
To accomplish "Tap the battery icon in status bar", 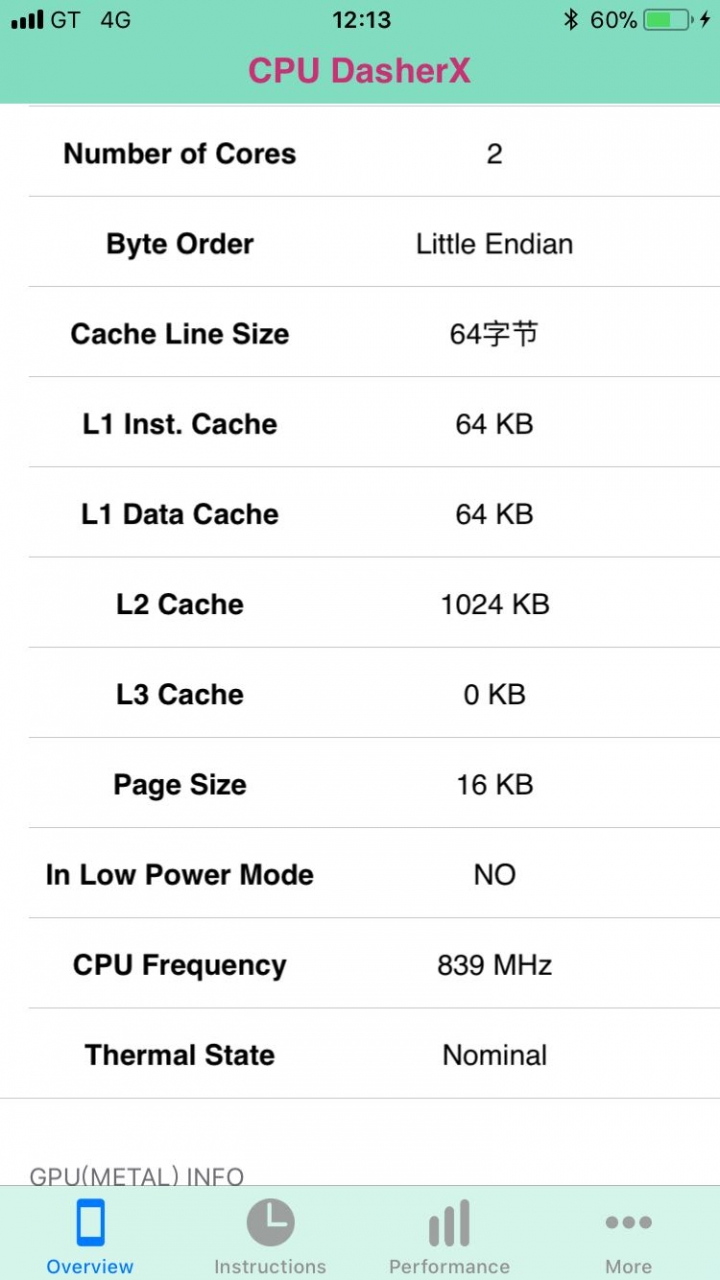I will click(666, 19).
